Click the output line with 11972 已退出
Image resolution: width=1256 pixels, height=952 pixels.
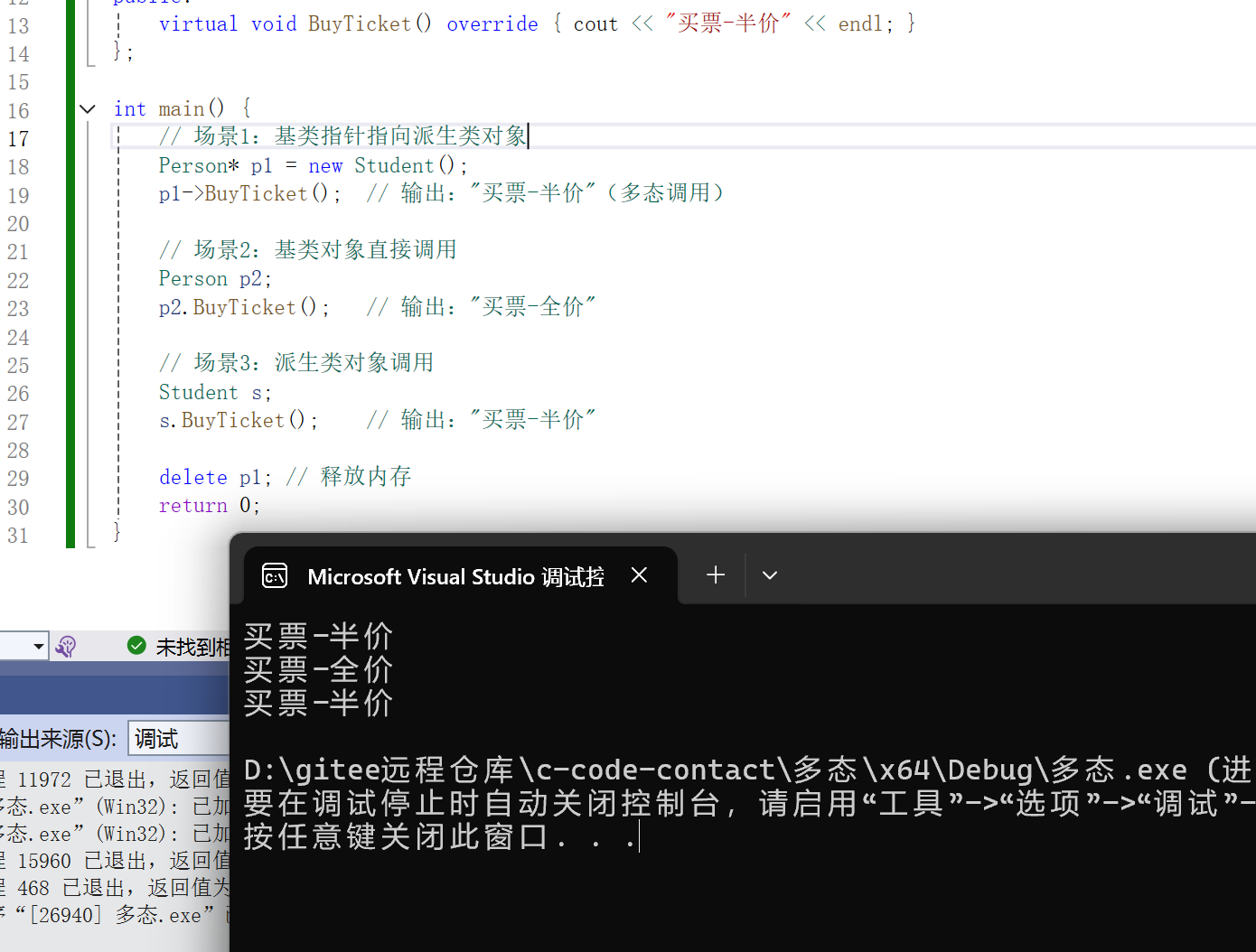click(115, 779)
